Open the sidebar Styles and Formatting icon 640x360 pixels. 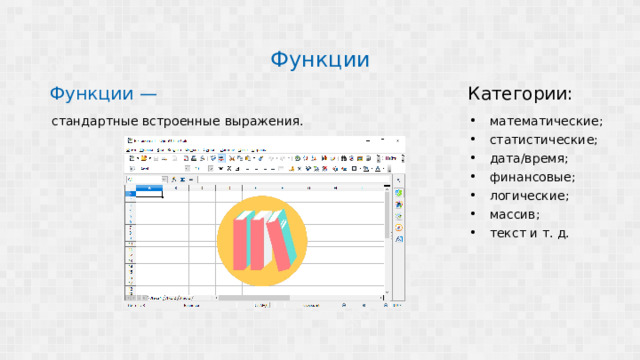click(399, 204)
